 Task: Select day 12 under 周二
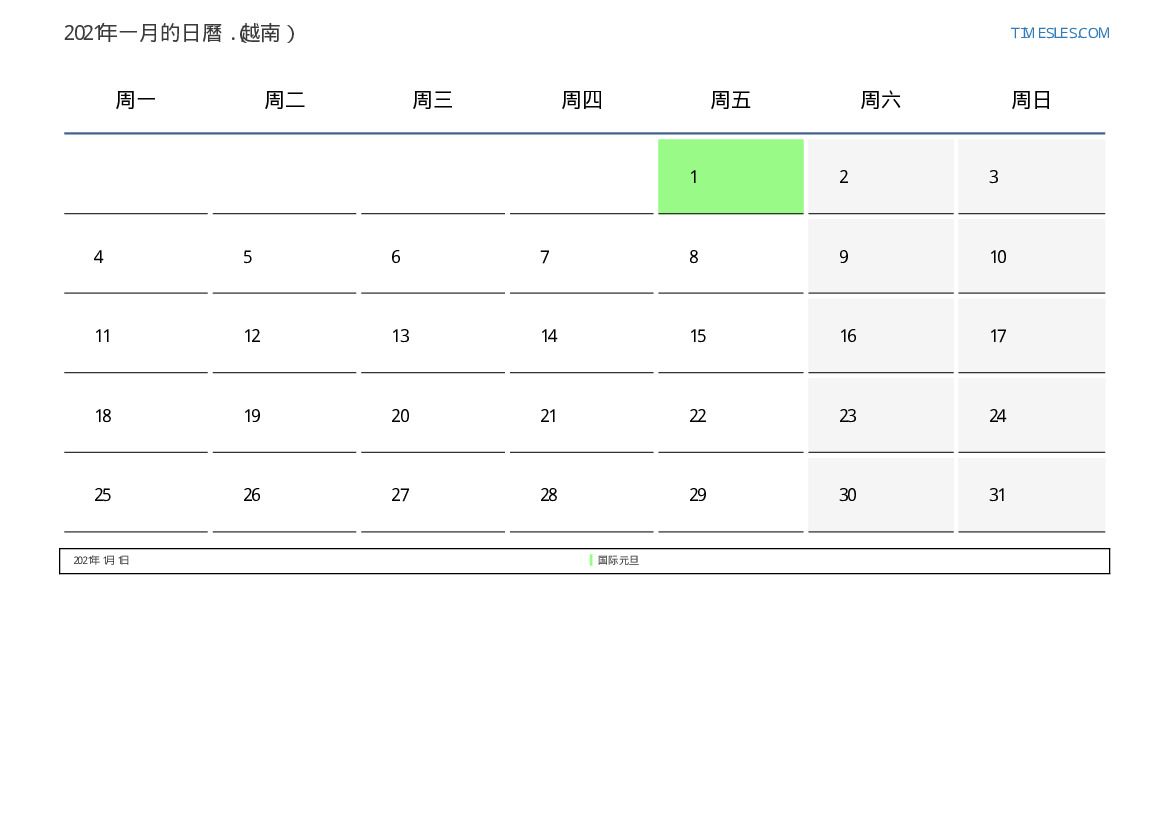284,336
